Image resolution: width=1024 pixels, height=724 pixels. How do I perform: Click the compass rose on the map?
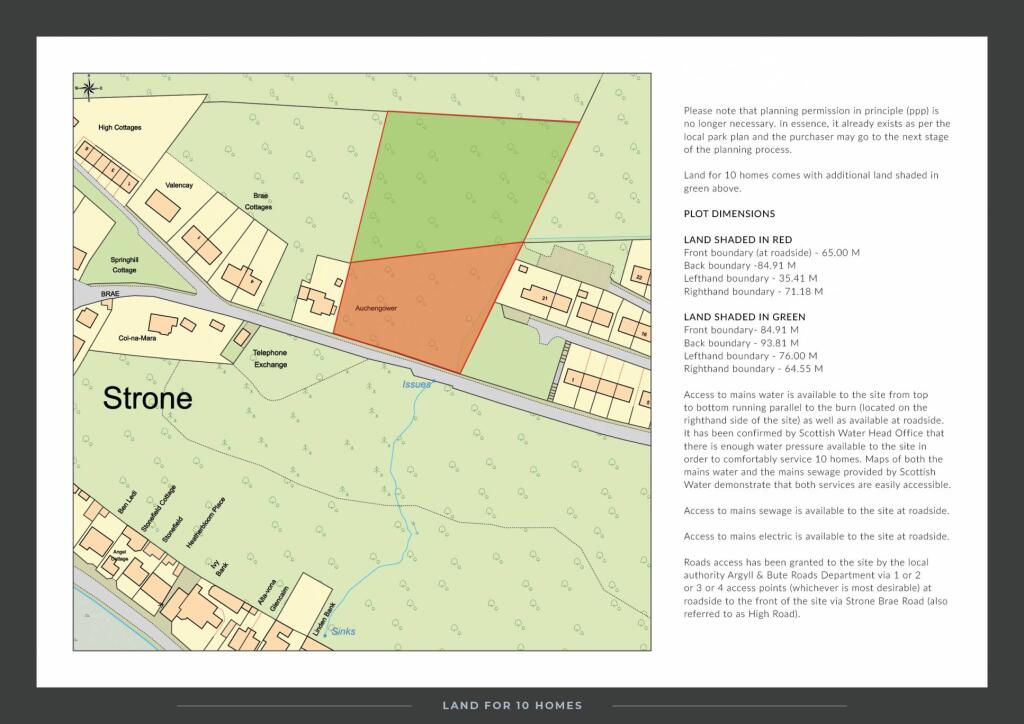click(89, 87)
